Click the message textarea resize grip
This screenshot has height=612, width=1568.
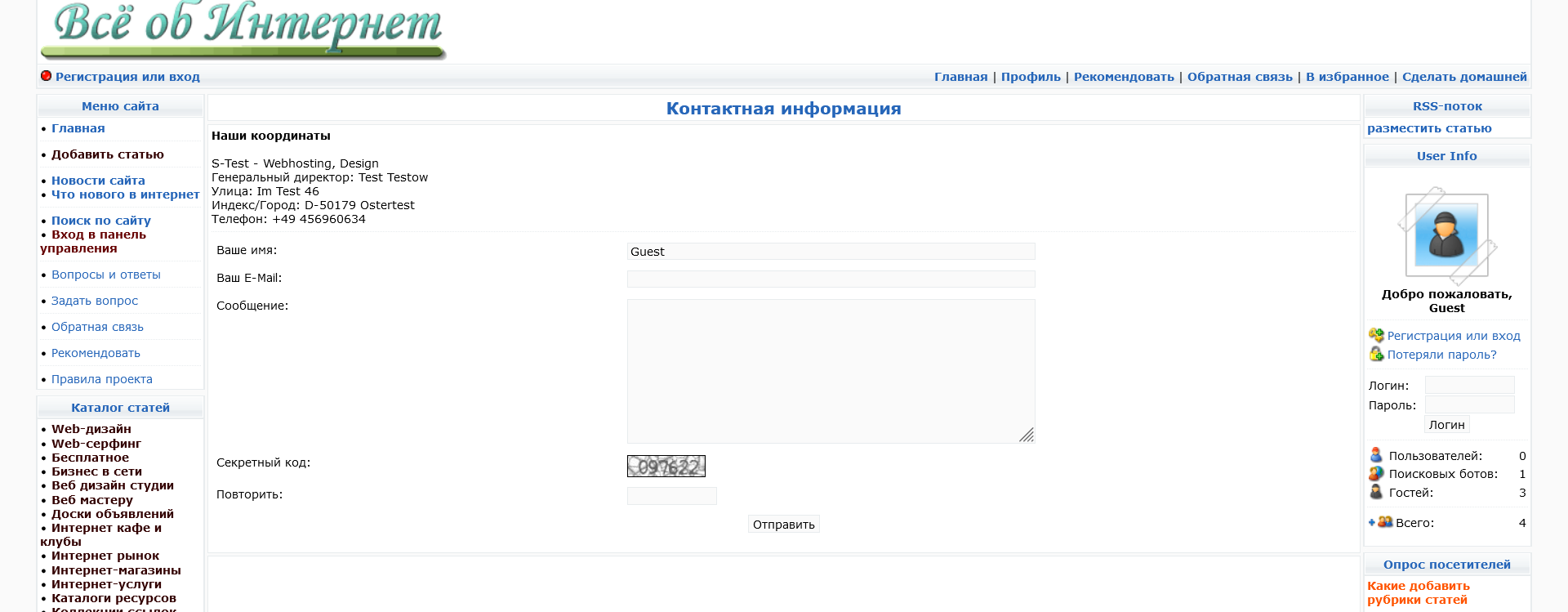point(1027,435)
